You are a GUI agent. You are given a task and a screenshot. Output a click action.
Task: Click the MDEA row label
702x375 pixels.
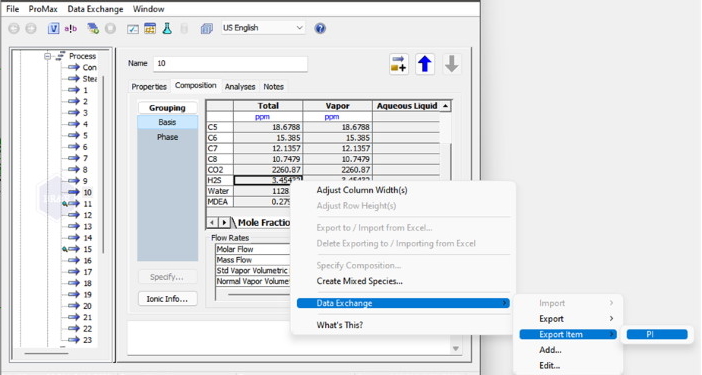pos(220,202)
